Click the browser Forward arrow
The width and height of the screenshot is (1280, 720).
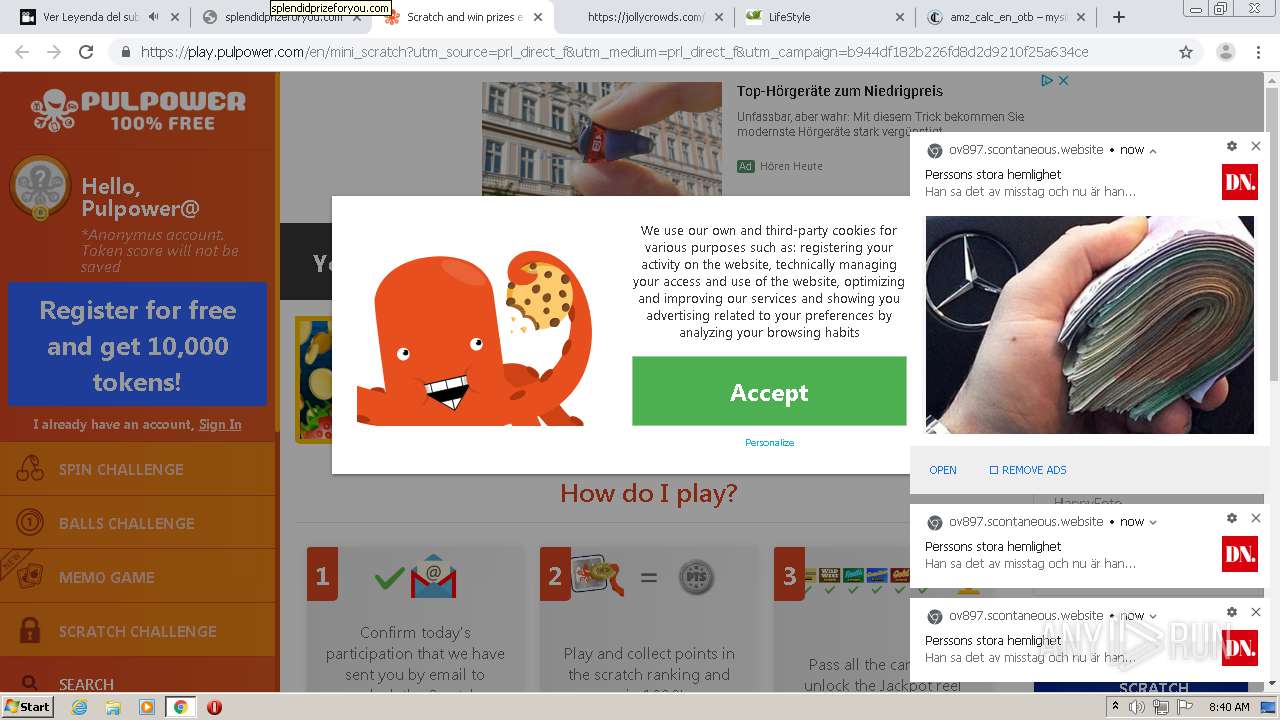[x=54, y=52]
